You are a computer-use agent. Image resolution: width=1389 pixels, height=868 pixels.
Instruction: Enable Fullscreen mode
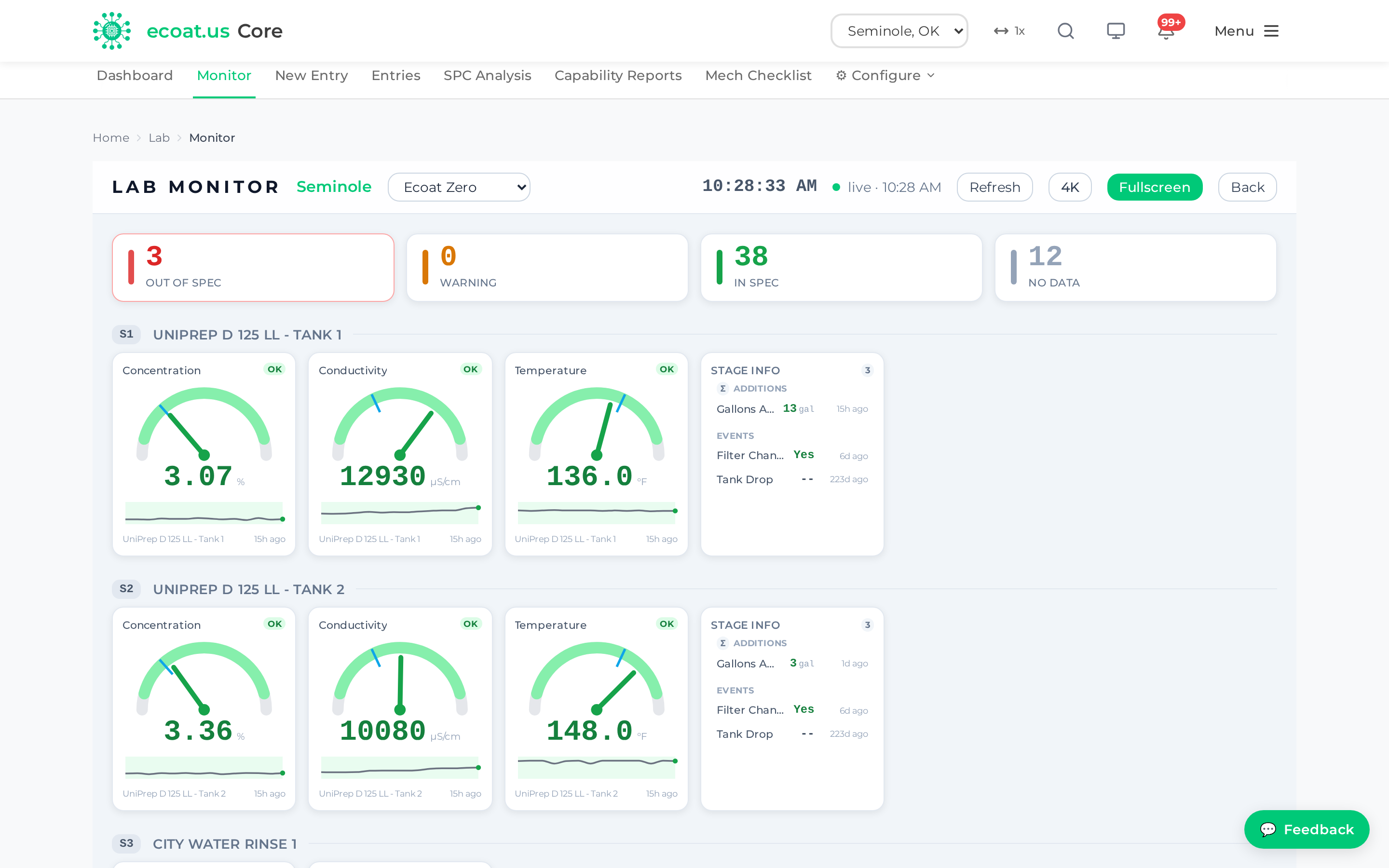(1154, 187)
